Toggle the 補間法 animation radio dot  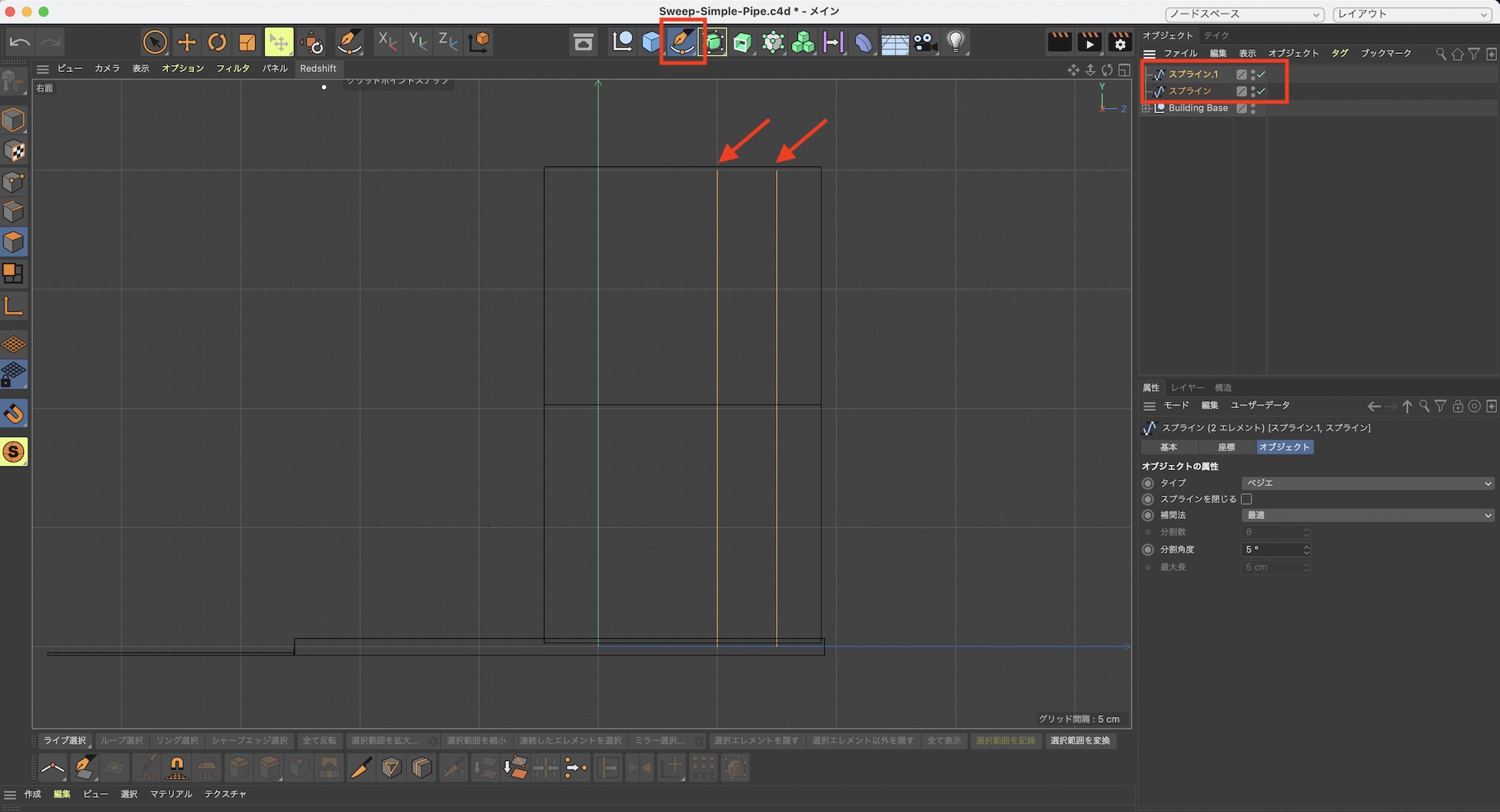[1147, 516]
